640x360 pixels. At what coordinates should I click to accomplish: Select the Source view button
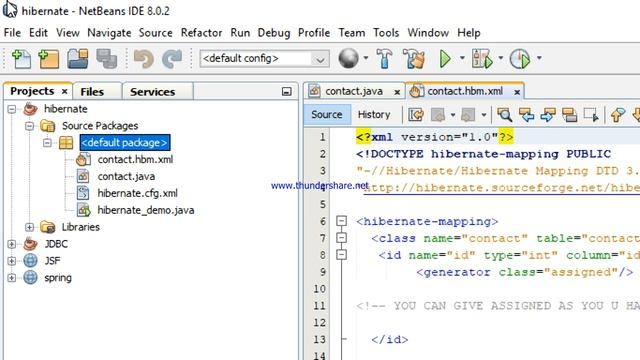(327, 115)
